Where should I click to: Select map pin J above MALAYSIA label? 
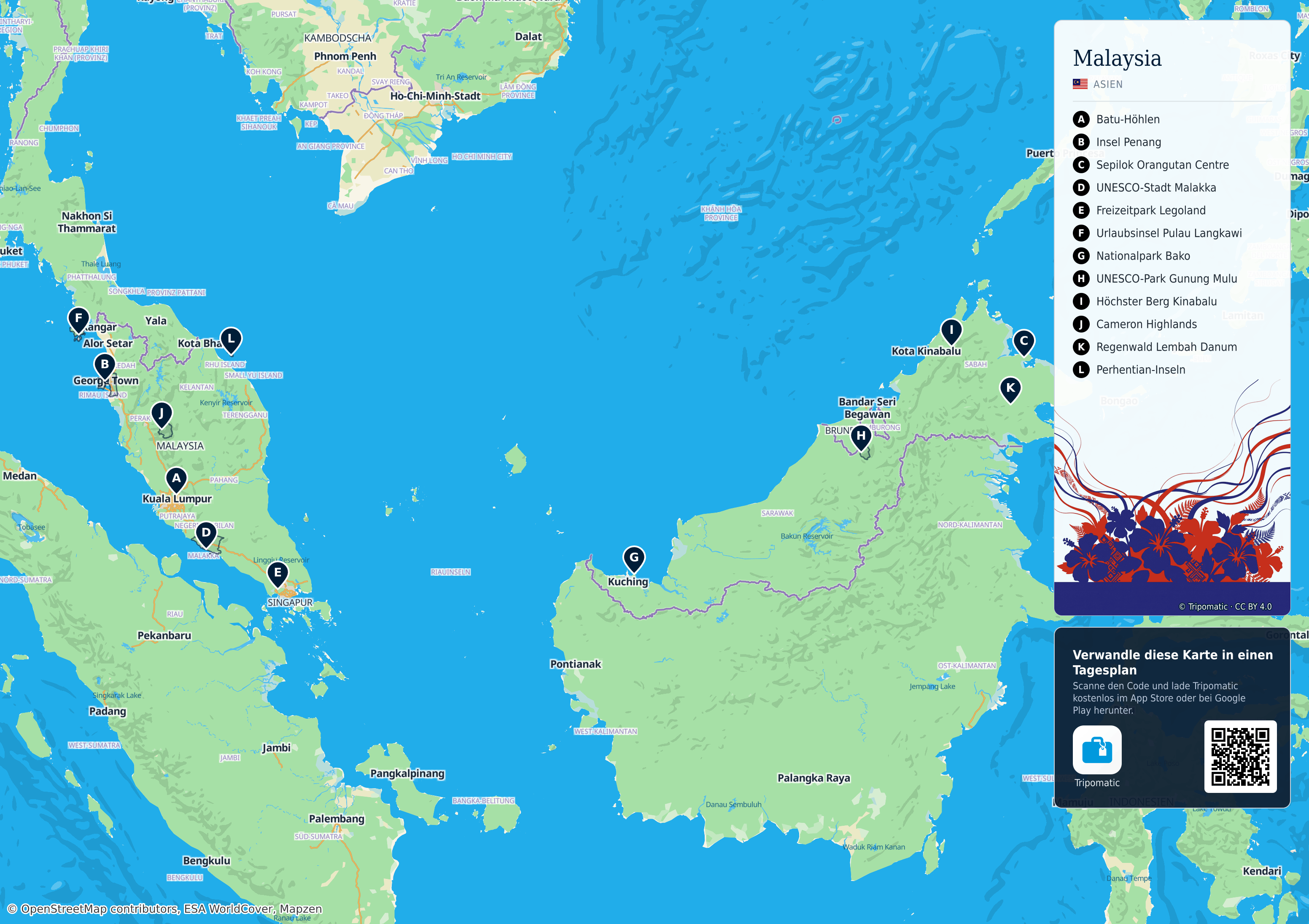[162, 416]
